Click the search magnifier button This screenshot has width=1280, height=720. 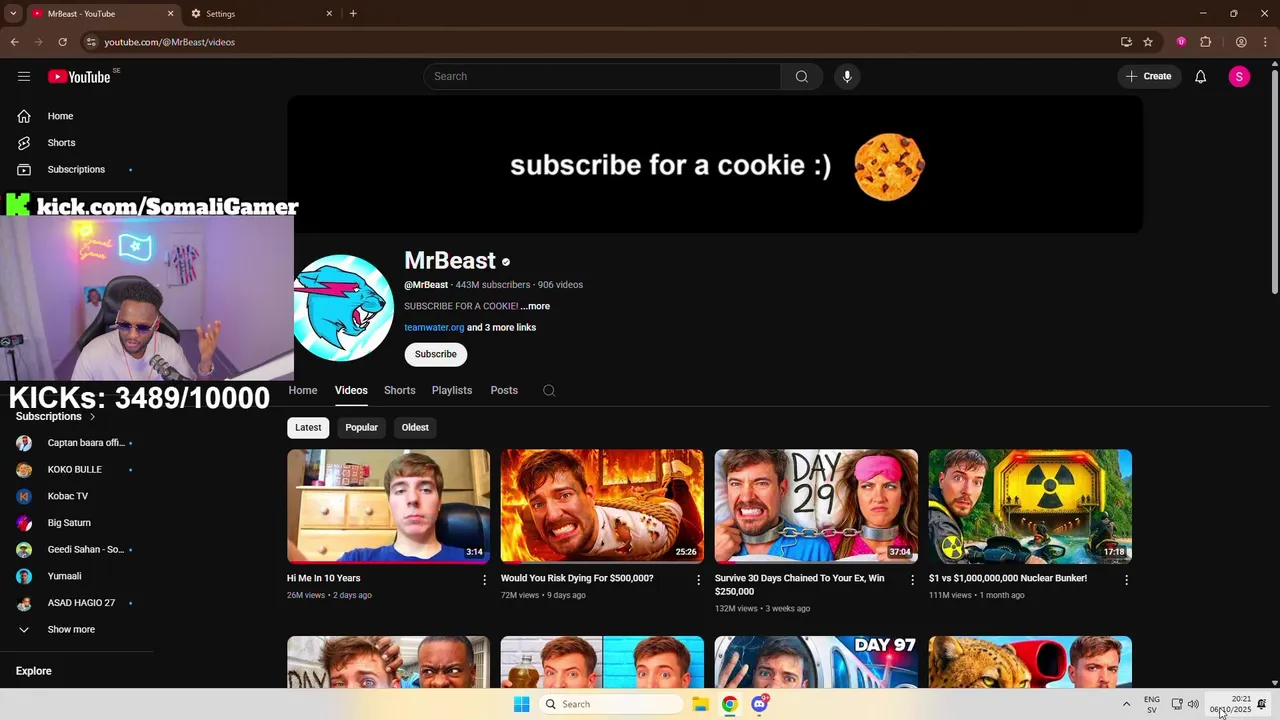click(x=802, y=76)
